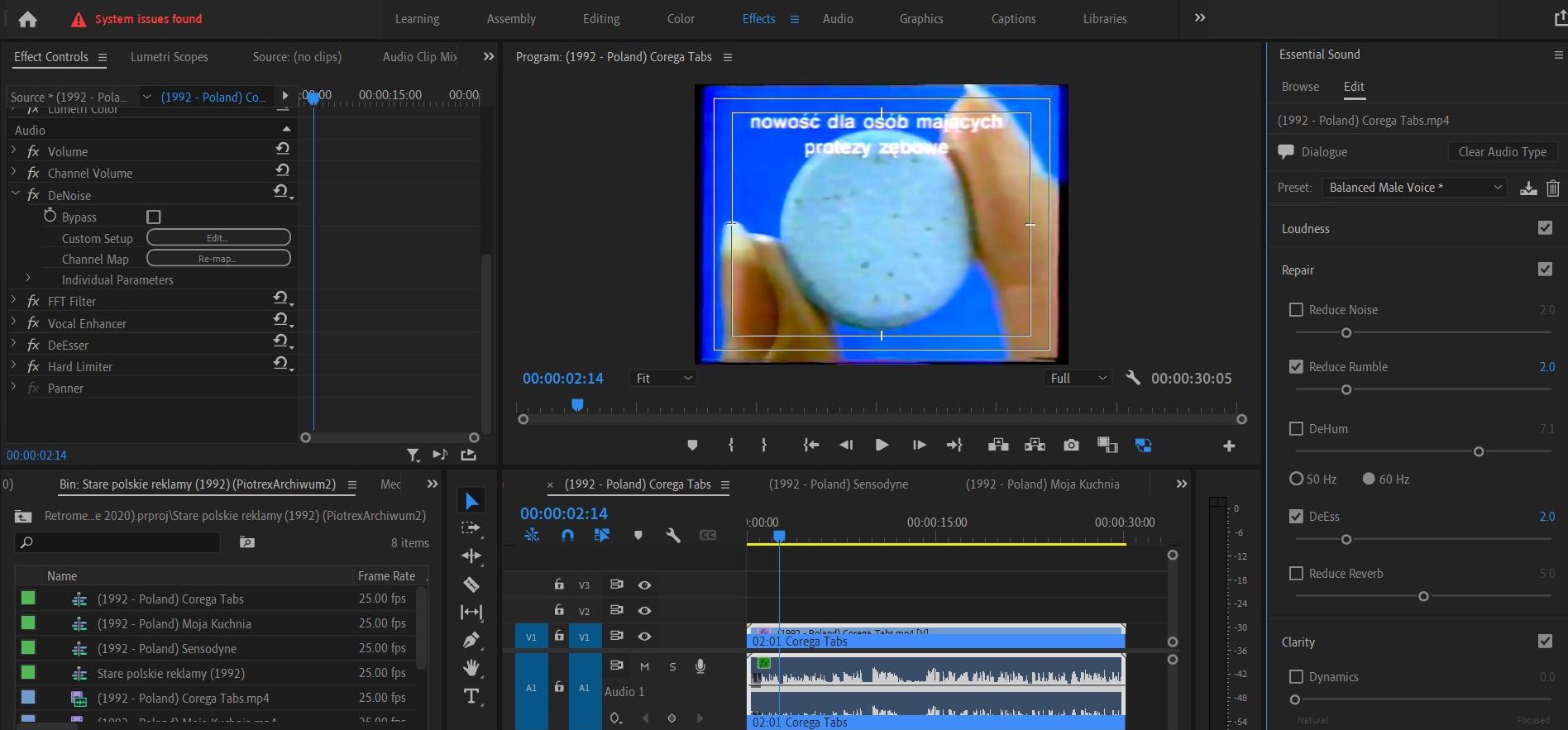Expand Individual Parameters under DeNoise
Image resolution: width=1568 pixels, height=730 pixels.
pos(28,279)
